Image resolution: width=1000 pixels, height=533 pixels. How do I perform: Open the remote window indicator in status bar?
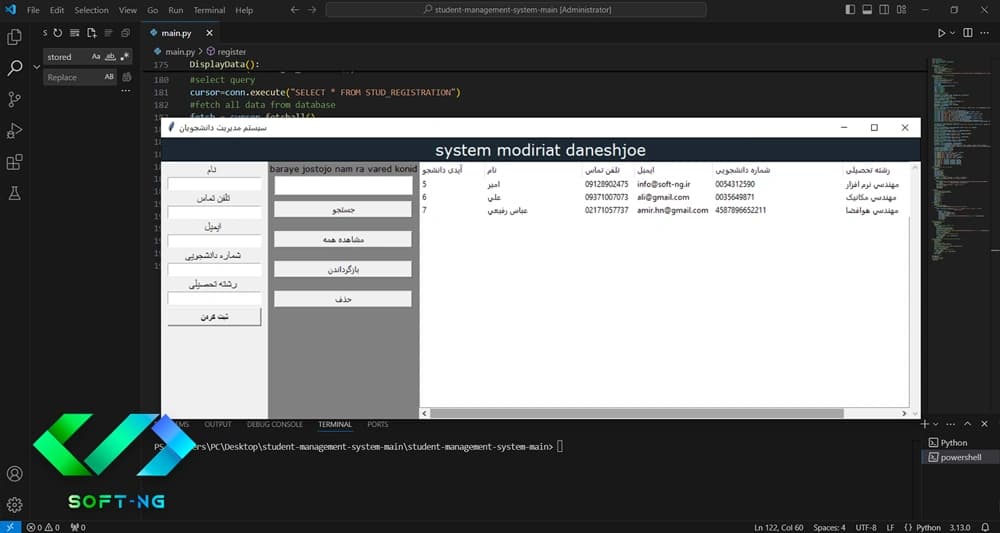[10, 527]
